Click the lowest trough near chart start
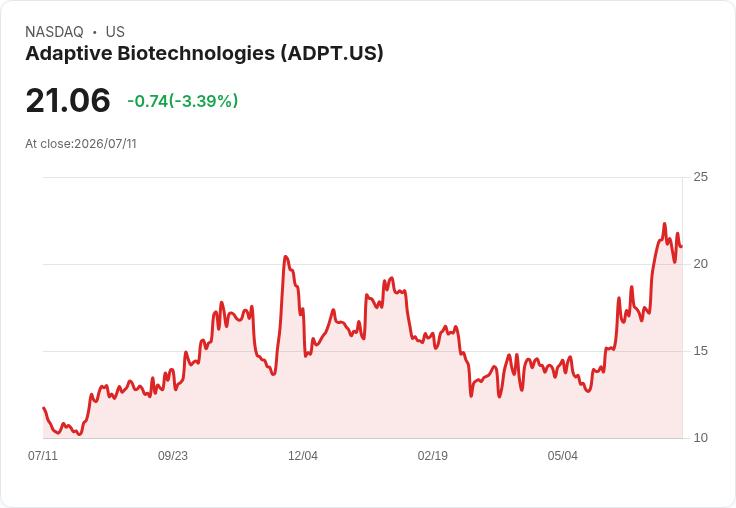This screenshot has width=736, height=508. tap(79, 434)
